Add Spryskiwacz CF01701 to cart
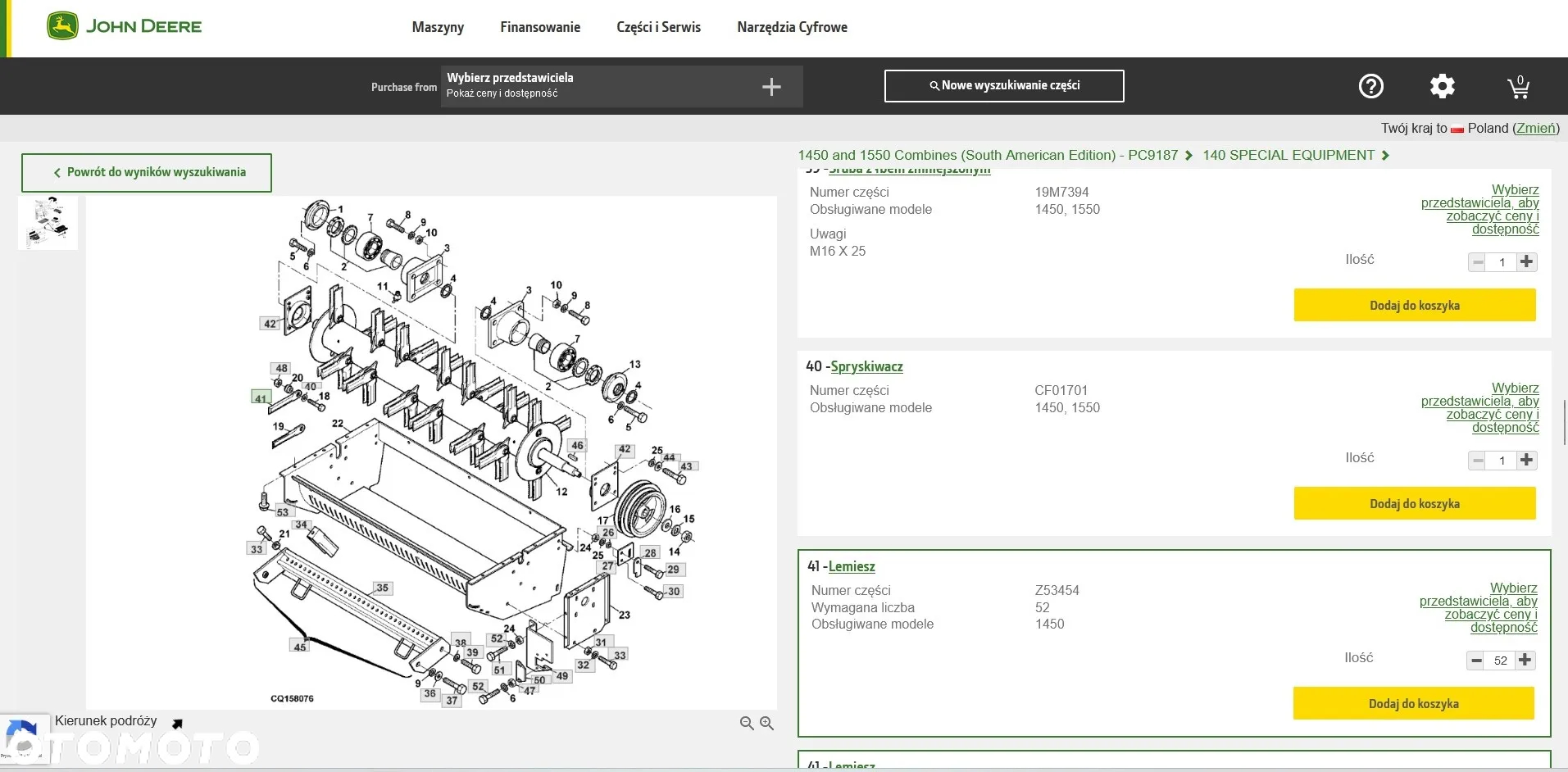 point(1415,503)
